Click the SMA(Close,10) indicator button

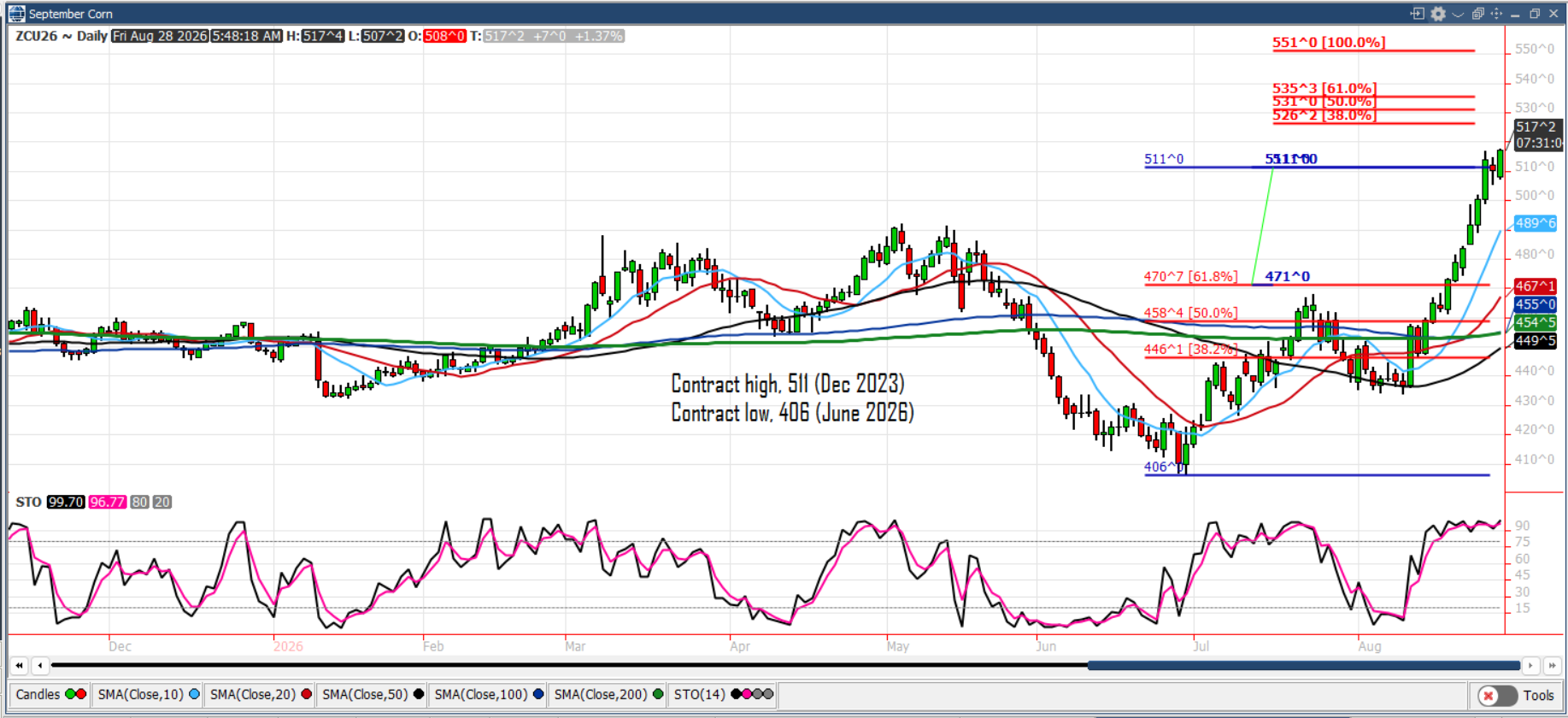point(148,694)
